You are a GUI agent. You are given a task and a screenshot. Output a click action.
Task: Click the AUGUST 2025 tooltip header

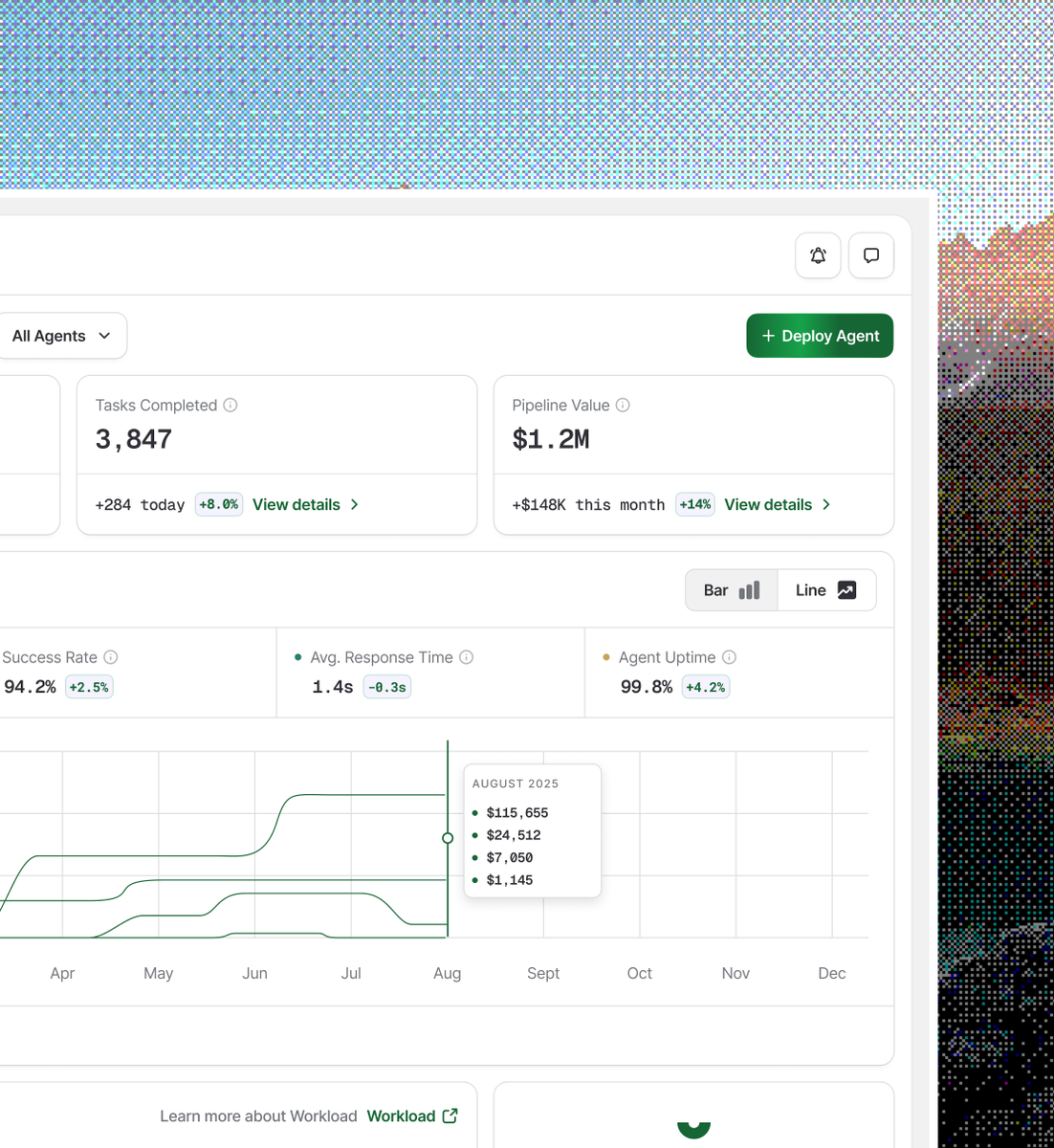pos(516,784)
